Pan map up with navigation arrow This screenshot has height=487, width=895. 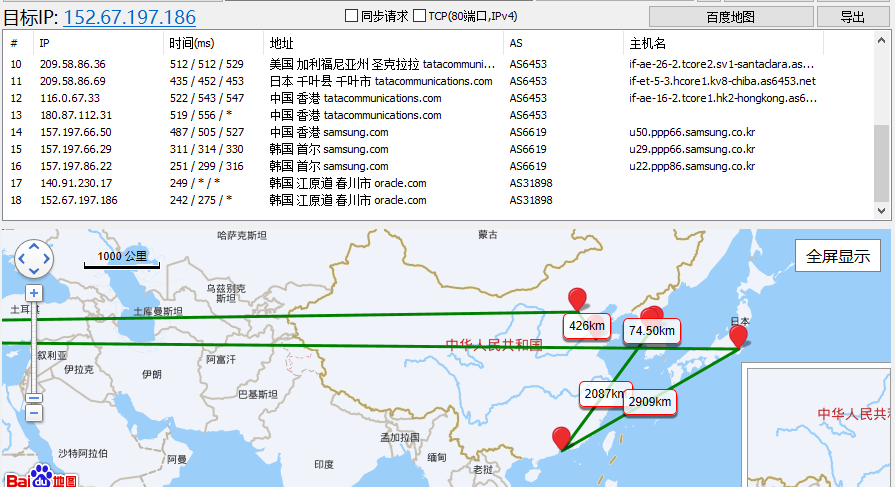pos(34,247)
